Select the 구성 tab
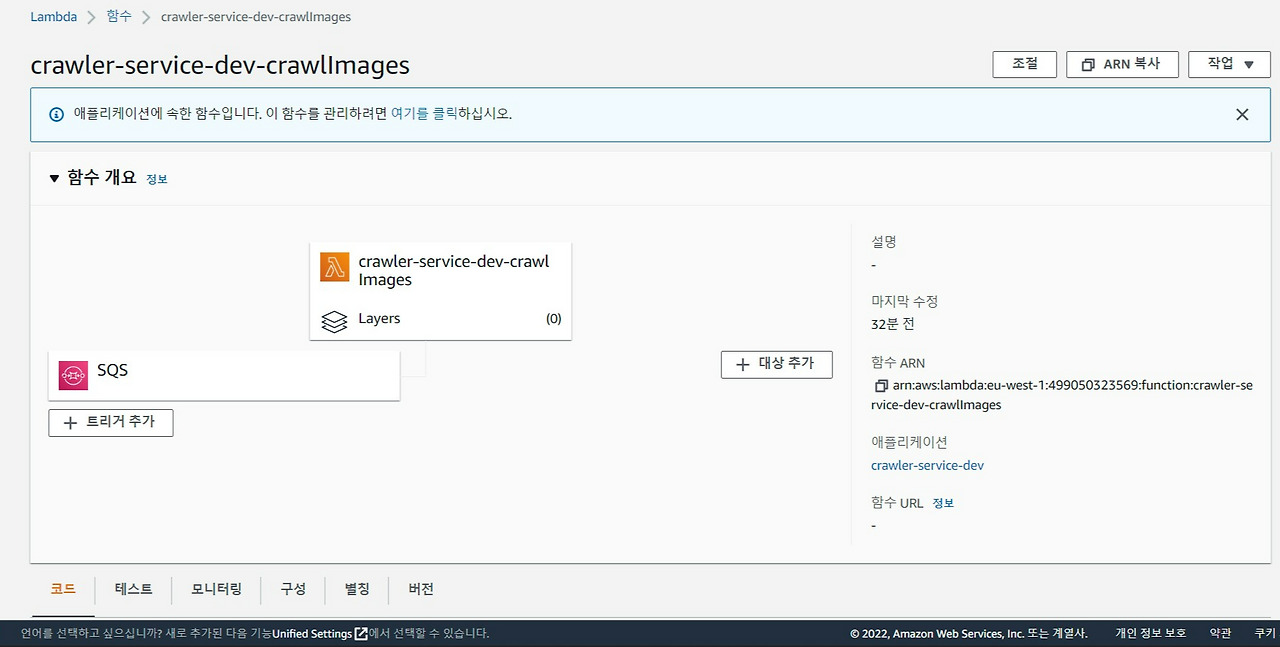The height and width of the screenshot is (647, 1280). (x=293, y=589)
